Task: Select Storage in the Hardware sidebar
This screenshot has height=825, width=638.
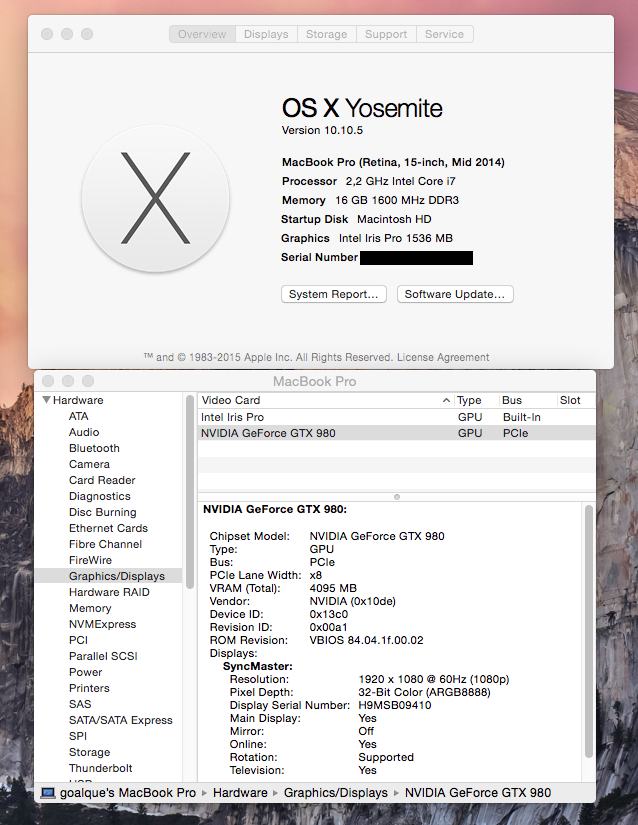Action: click(x=89, y=752)
